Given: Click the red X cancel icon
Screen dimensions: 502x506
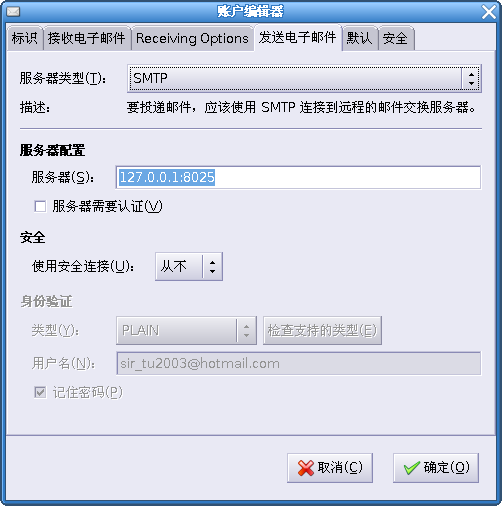Looking at the screenshot, I should pos(306,468).
